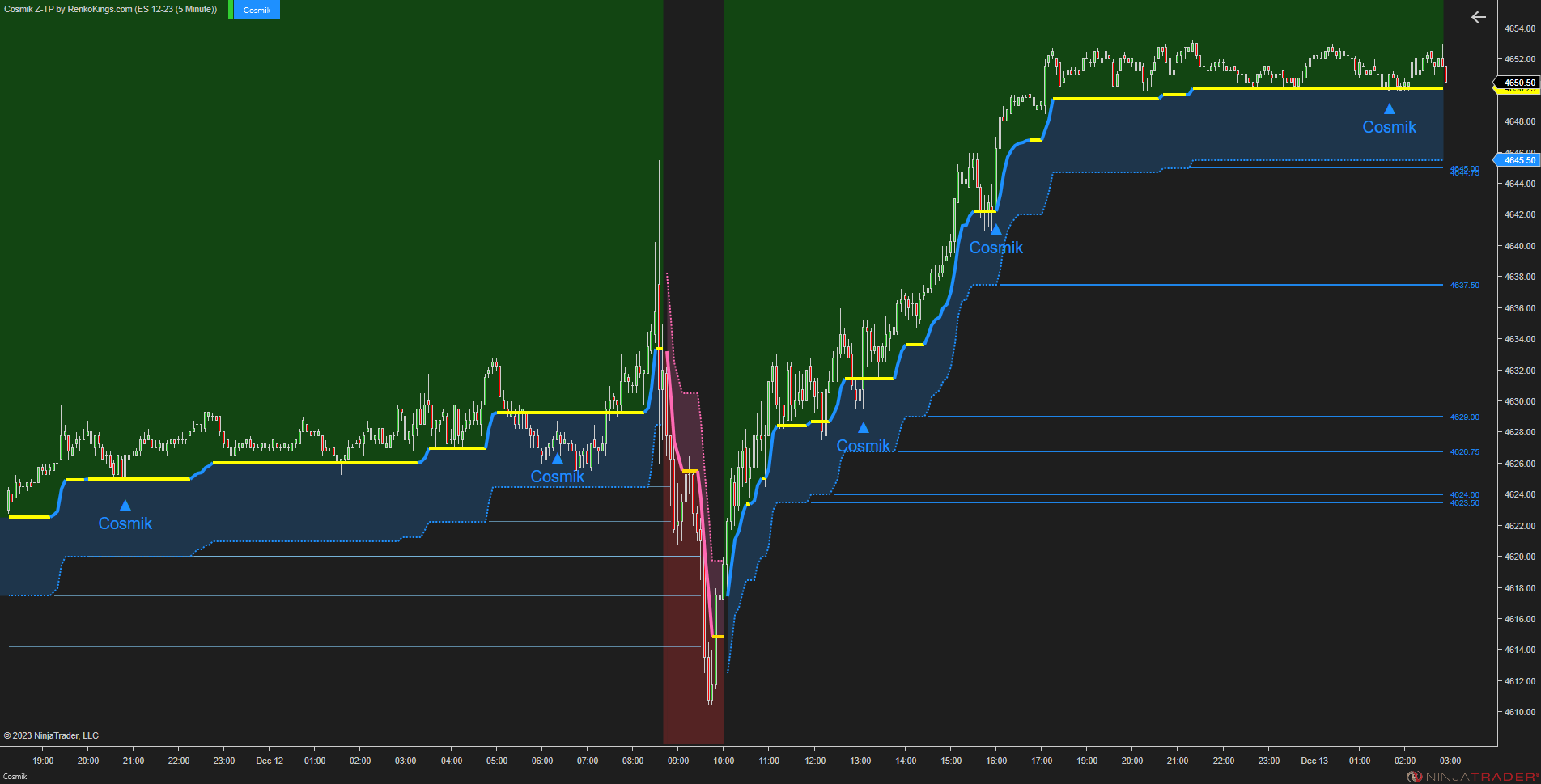Click the black 4650.50 price marker on axis

[x=1518, y=83]
